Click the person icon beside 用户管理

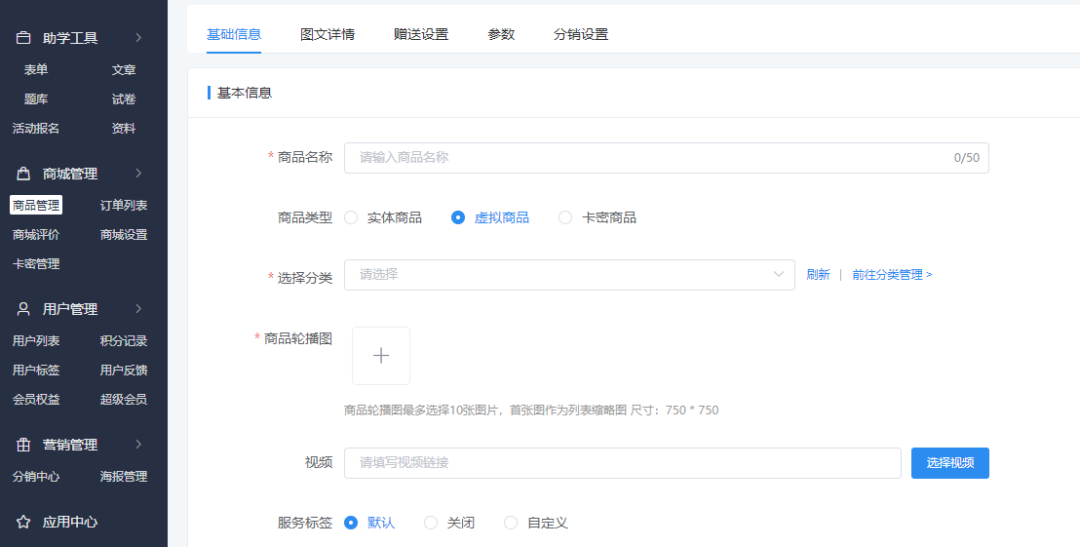pyautogui.click(x=23, y=309)
